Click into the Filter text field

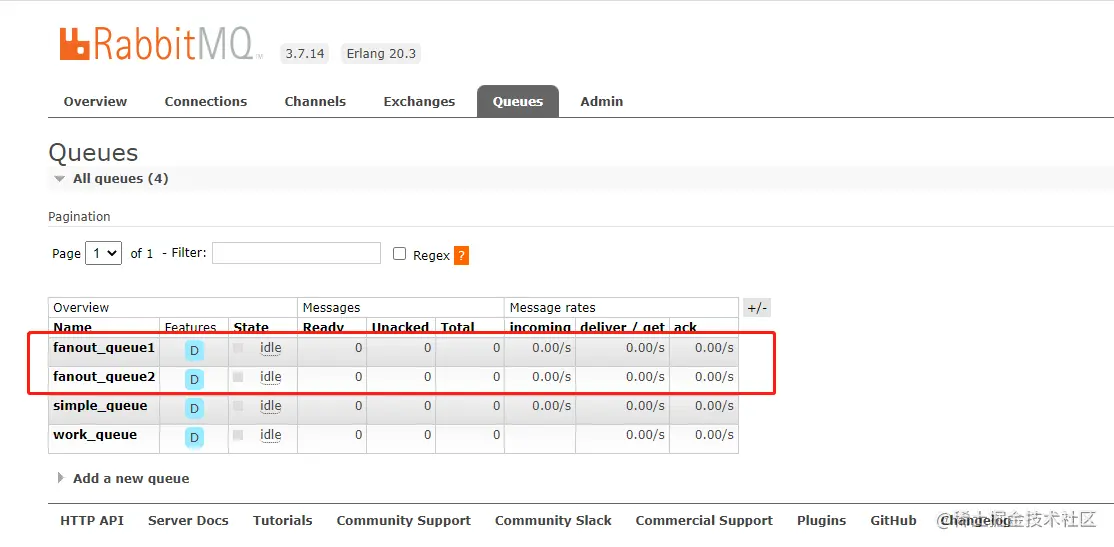click(296, 253)
